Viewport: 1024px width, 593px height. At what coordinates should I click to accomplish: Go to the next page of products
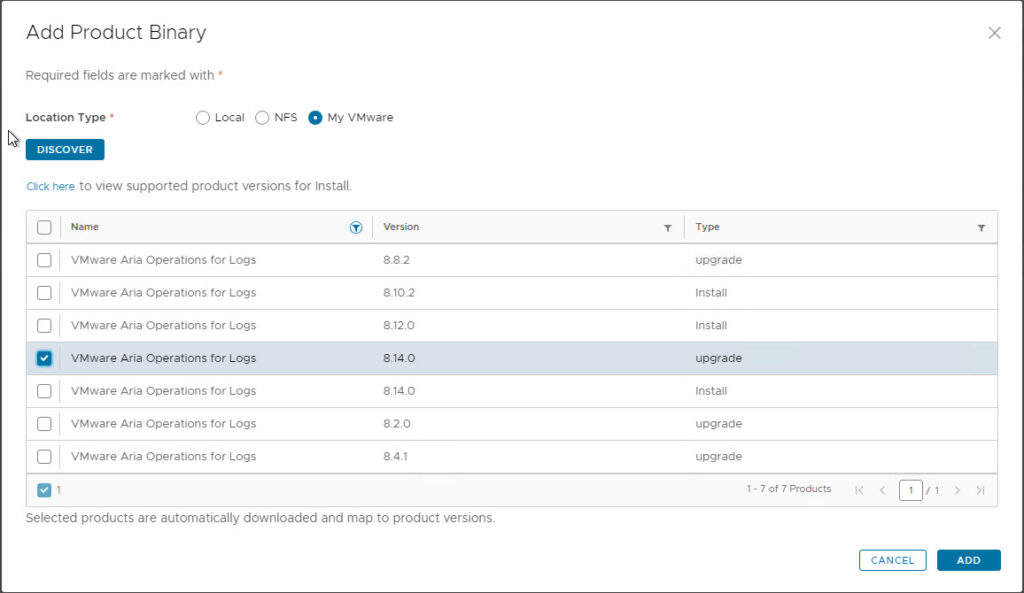(957, 489)
